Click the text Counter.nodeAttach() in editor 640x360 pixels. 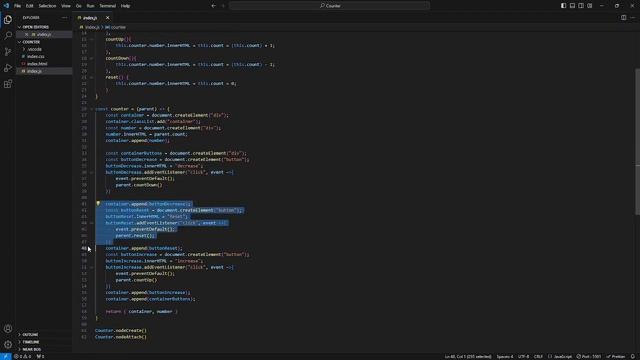coord(121,337)
